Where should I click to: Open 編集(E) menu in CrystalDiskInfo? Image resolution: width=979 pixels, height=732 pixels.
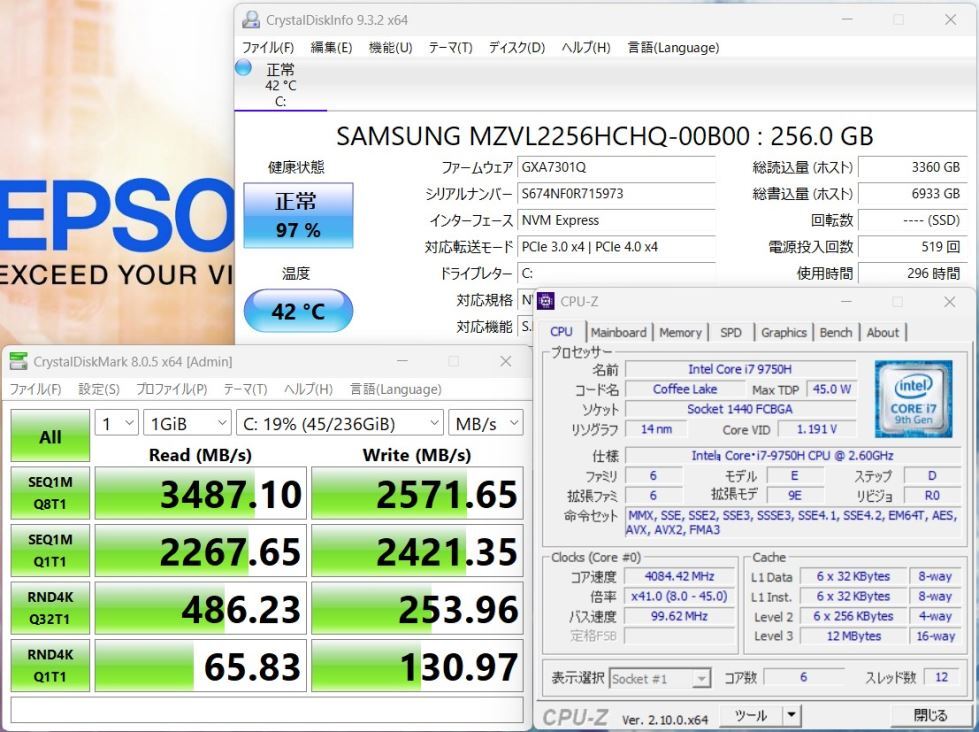point(331,47)
